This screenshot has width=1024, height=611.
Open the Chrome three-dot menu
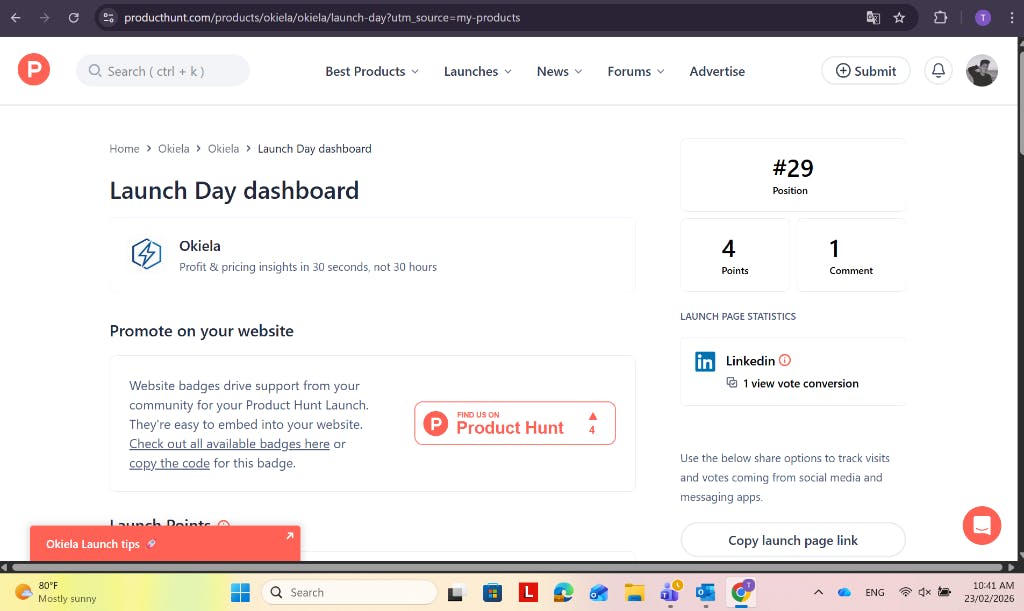point(1012,18)
